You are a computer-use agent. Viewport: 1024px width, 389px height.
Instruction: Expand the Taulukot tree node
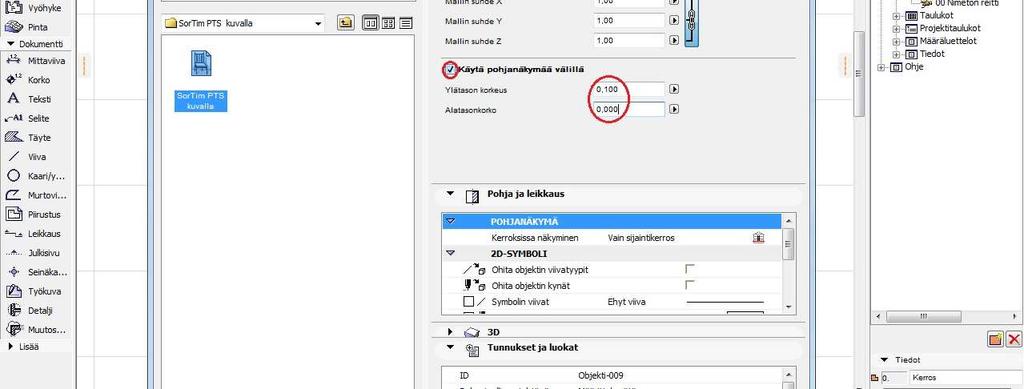click(x=897, y=16)
